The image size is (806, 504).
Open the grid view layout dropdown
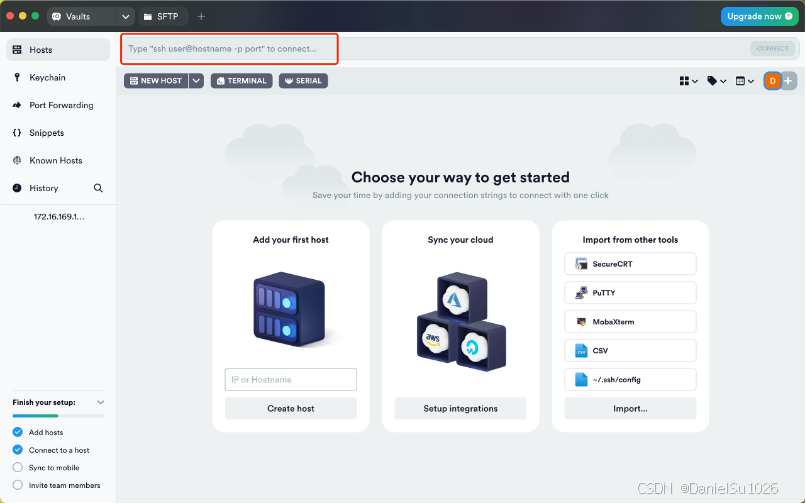pyautogui.click(x=688, y=81)
